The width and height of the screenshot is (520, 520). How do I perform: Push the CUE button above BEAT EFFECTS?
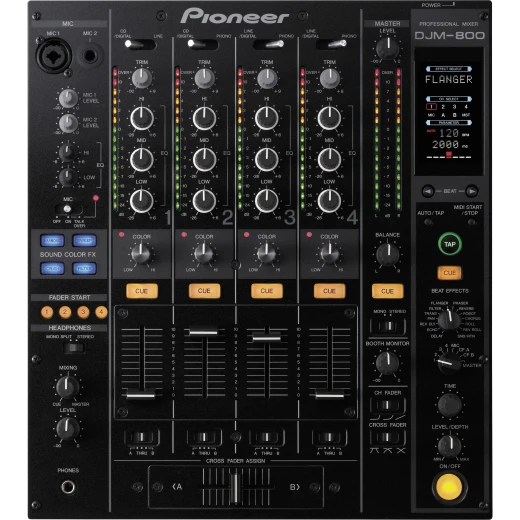449,273
